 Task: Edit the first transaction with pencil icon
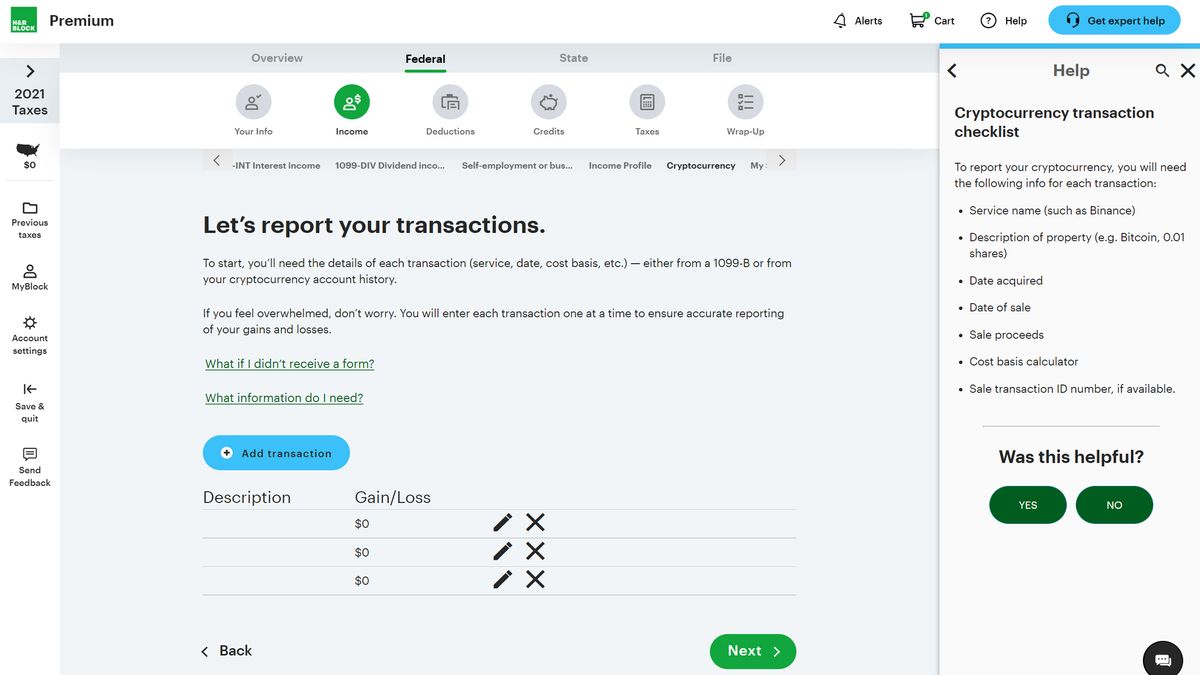click(502, 522)
